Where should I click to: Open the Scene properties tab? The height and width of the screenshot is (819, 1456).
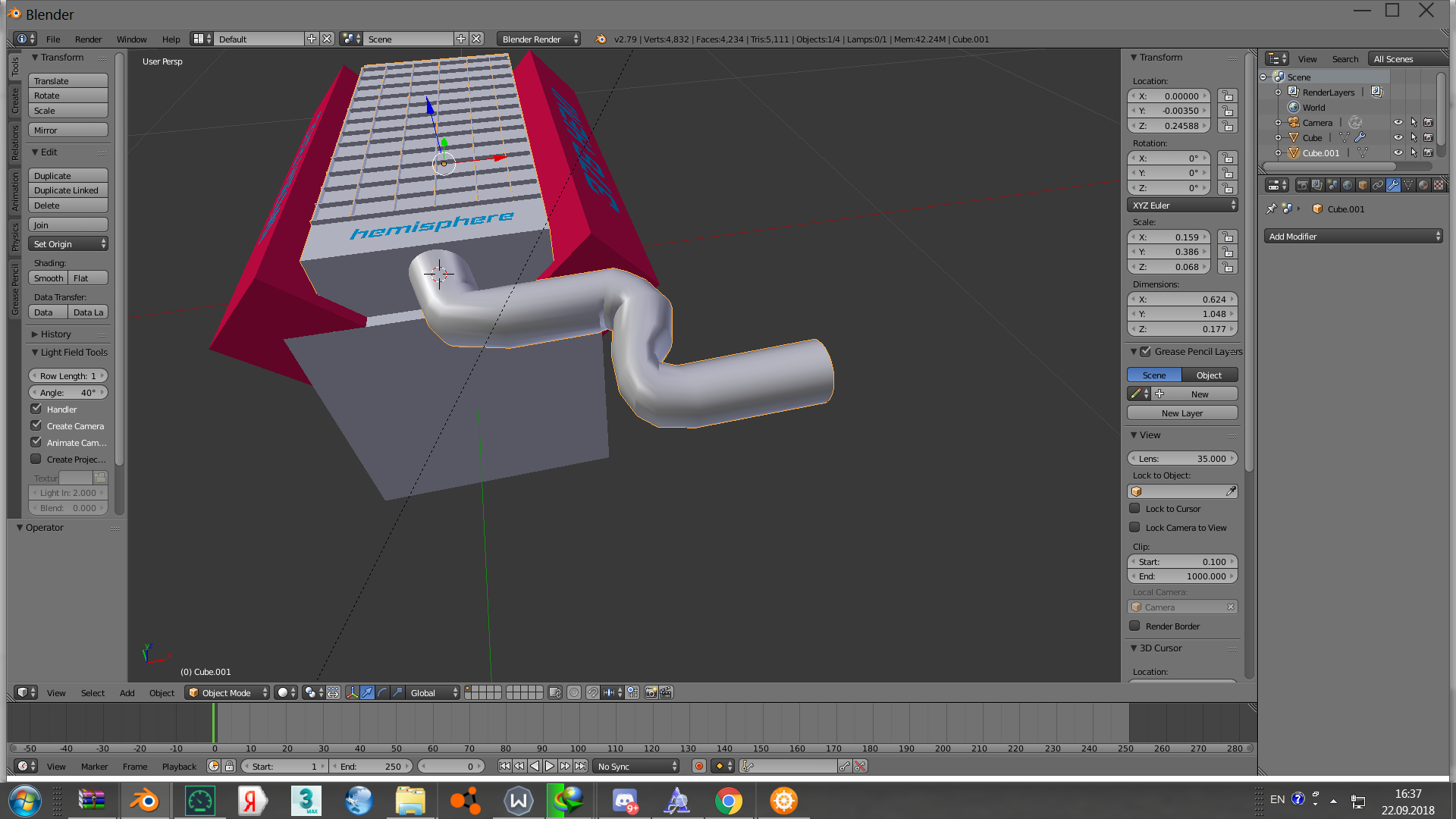click(1332, 185)
